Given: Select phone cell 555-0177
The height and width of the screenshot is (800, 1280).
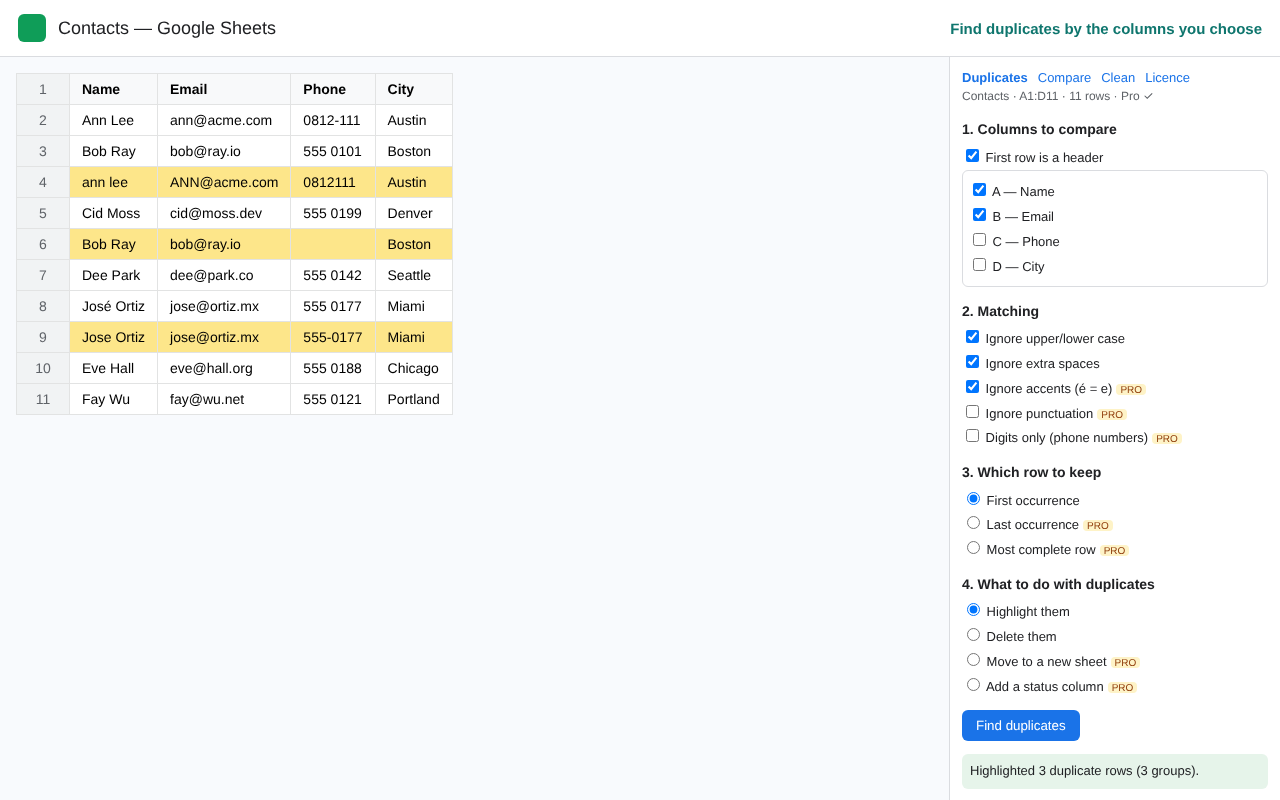Looking at the screenshot, I should [x=333, y=337].
